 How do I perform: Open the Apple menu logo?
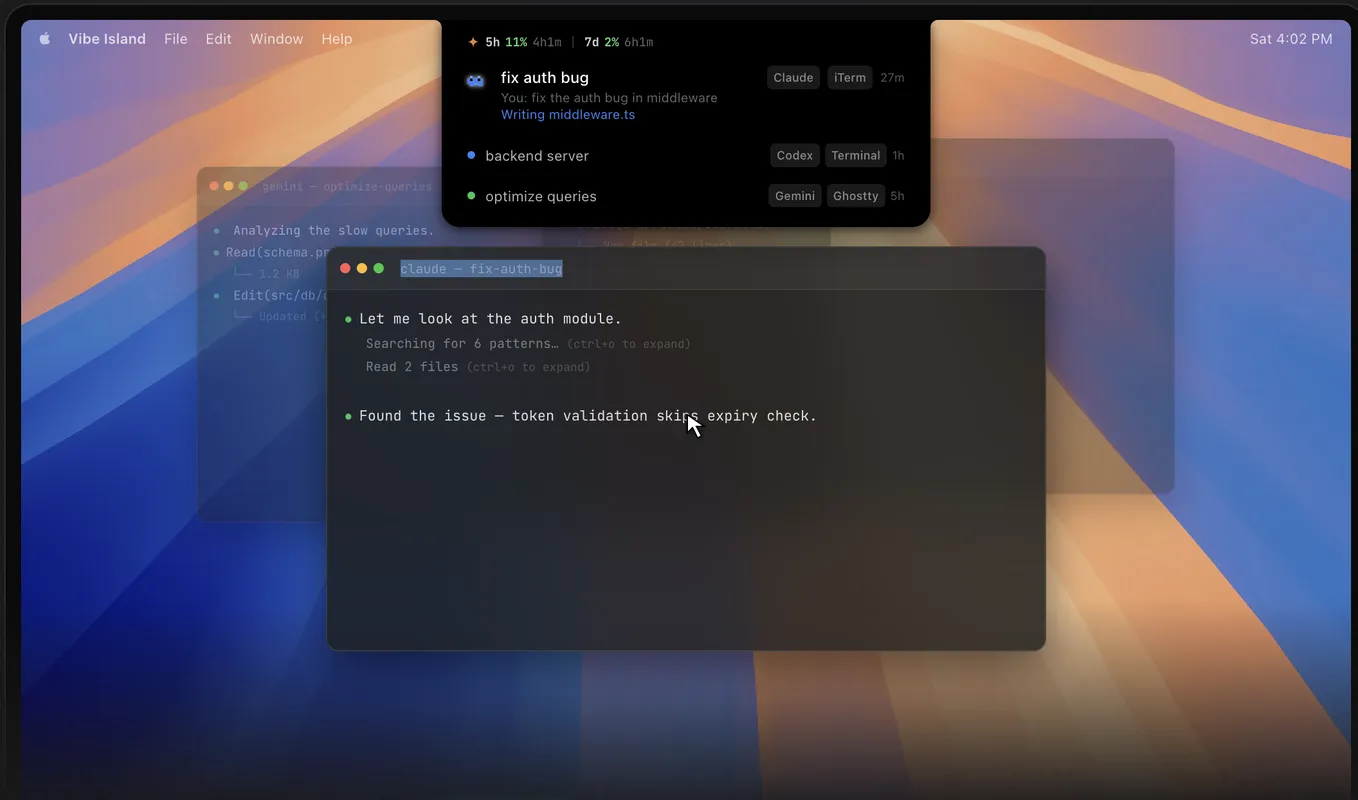point(44,39)
